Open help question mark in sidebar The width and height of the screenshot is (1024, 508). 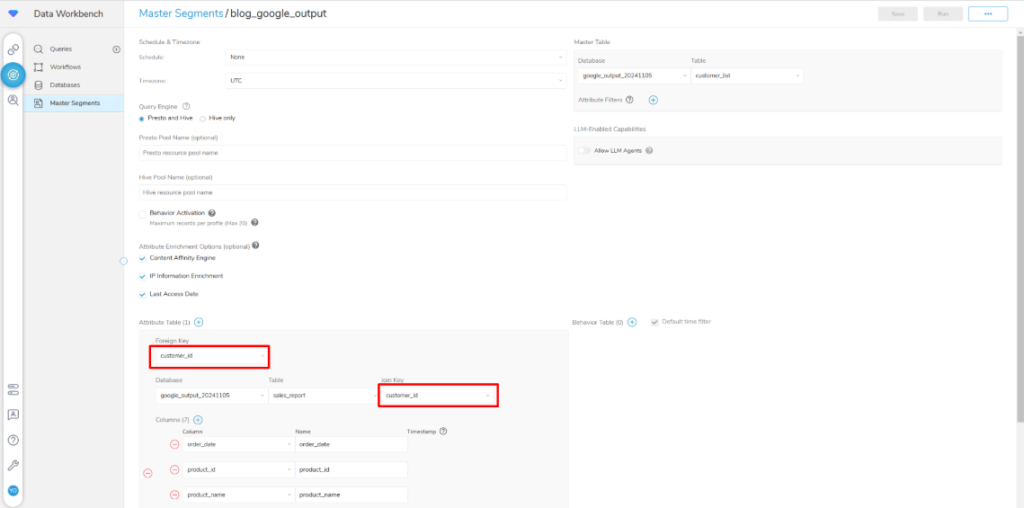(x=12, y=440)
